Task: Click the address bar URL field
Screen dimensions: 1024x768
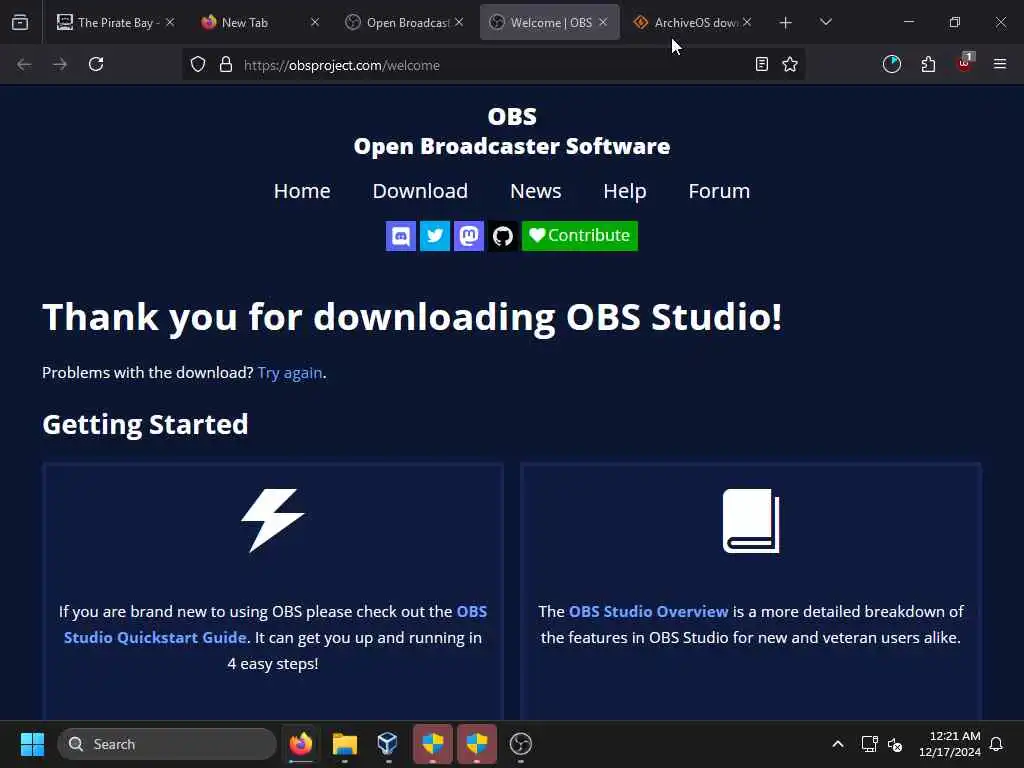Action: tap(493, 65)
